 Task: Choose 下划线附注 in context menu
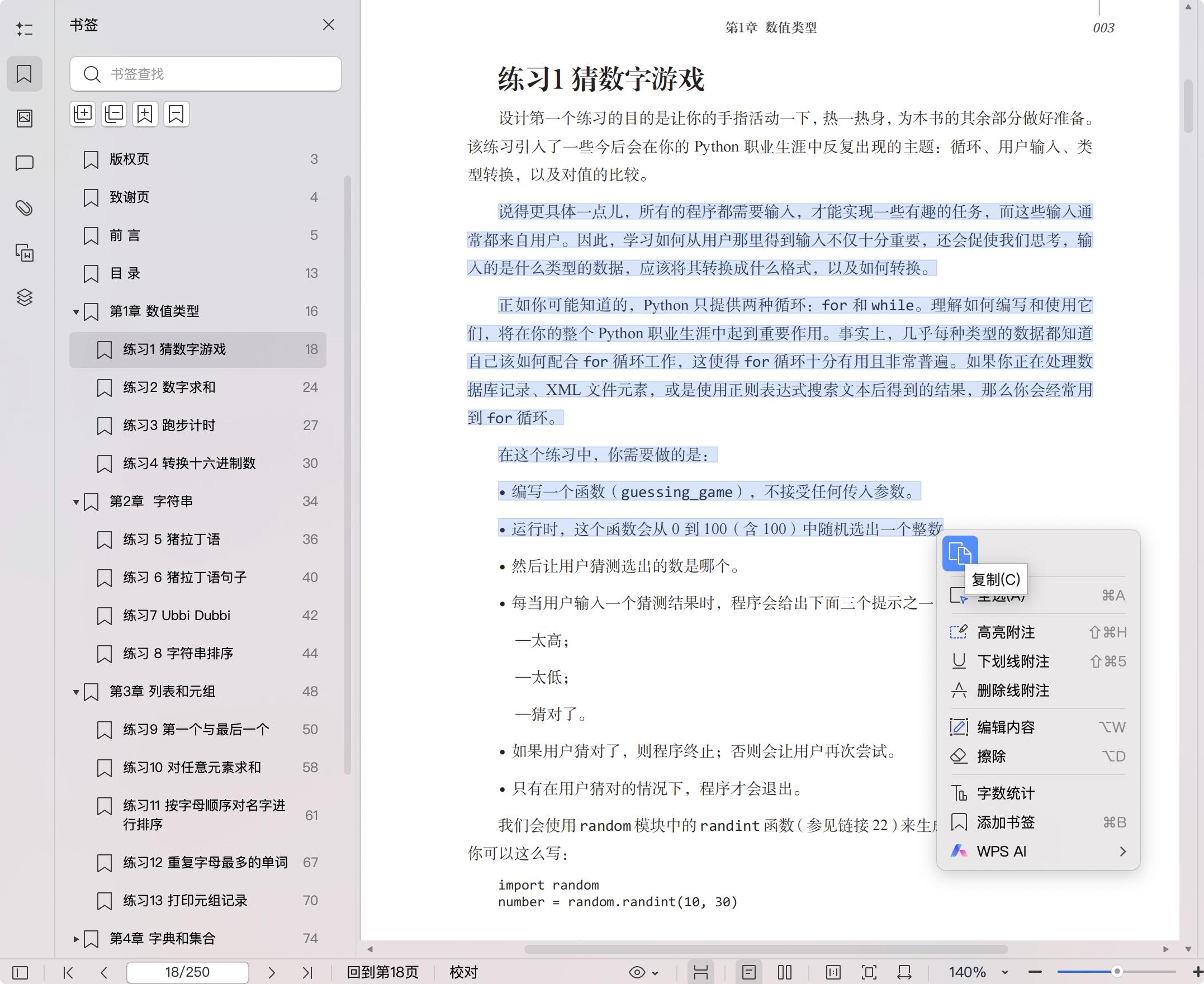pyautogui.click(x=1038, y=661)
